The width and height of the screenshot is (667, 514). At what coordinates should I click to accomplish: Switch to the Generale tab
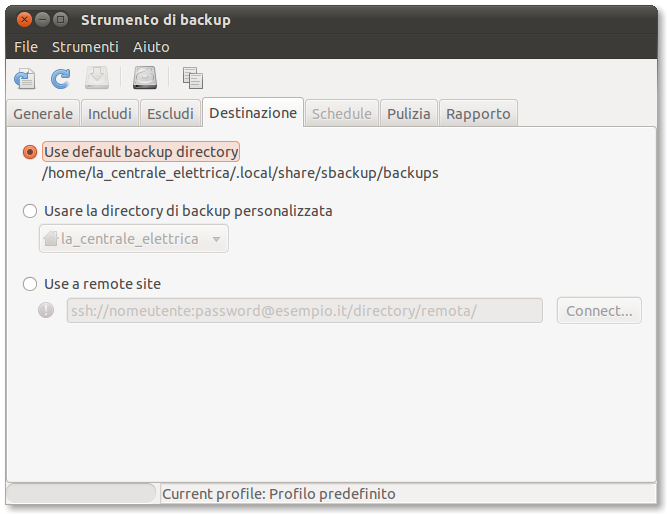[x=43, y=114]
